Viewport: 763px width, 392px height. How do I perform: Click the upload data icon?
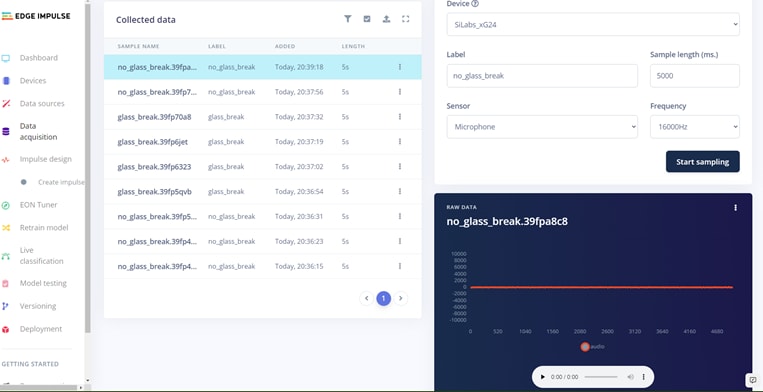(x=386, y=19)
